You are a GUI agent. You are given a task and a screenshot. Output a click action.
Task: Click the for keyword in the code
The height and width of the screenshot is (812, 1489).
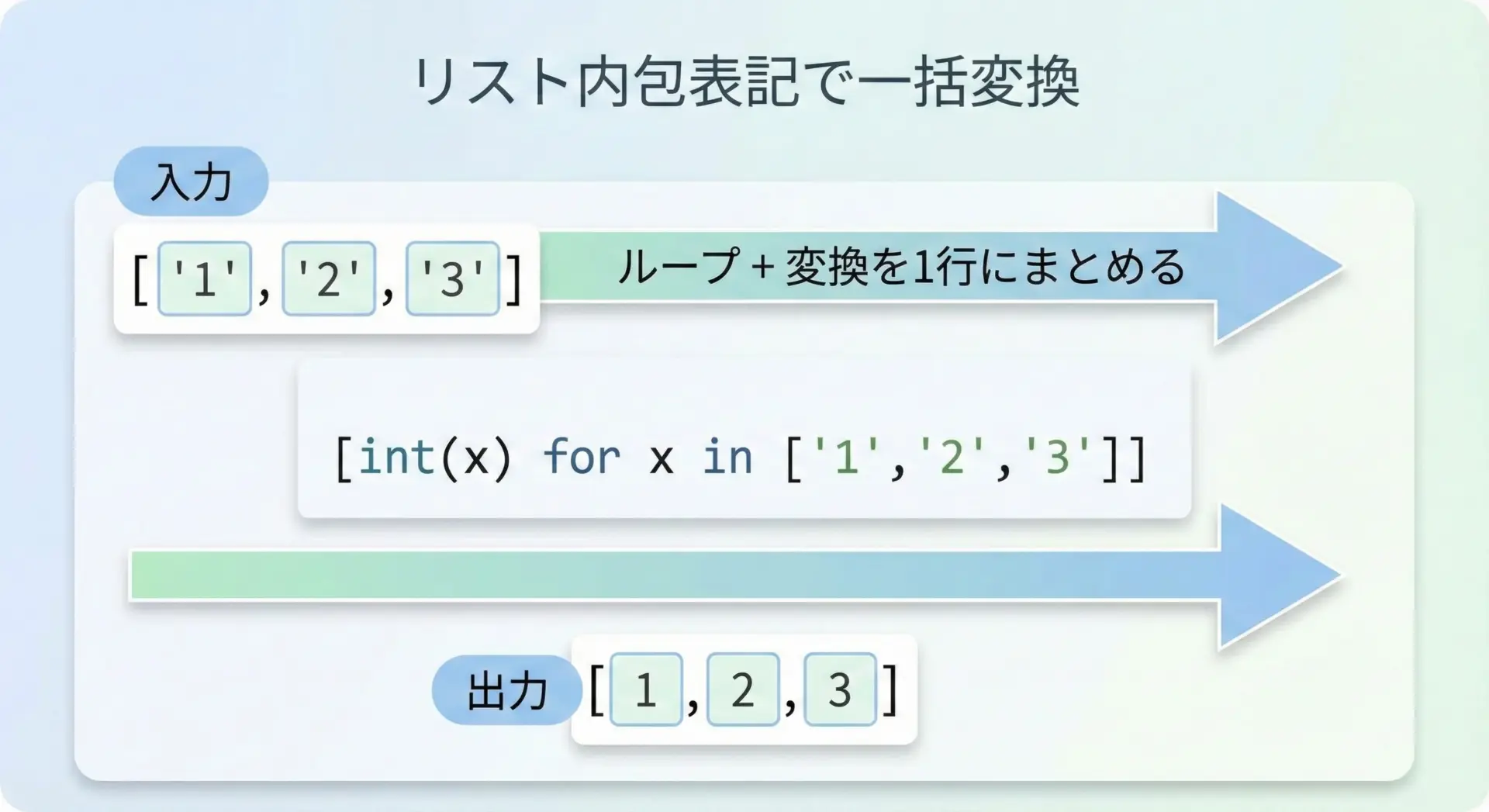pos(582,457)
